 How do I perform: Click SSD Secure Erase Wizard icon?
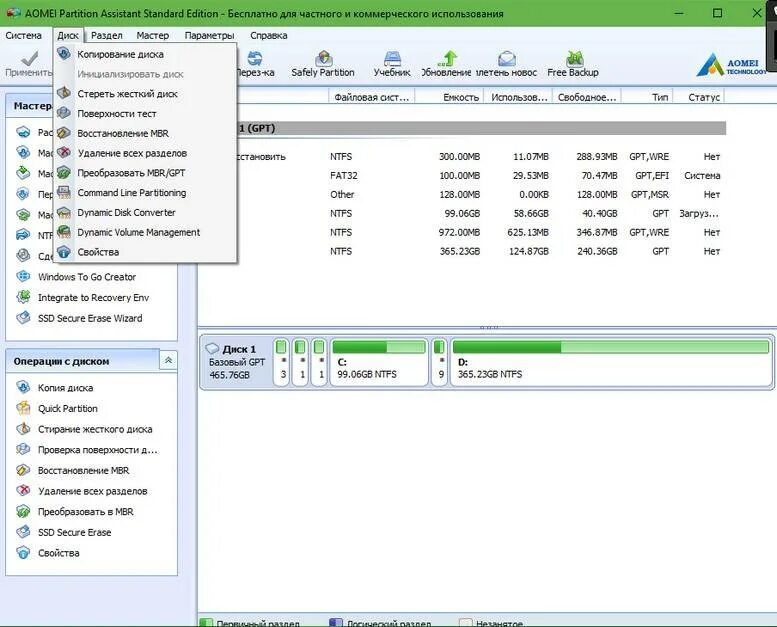coord(23,318)
